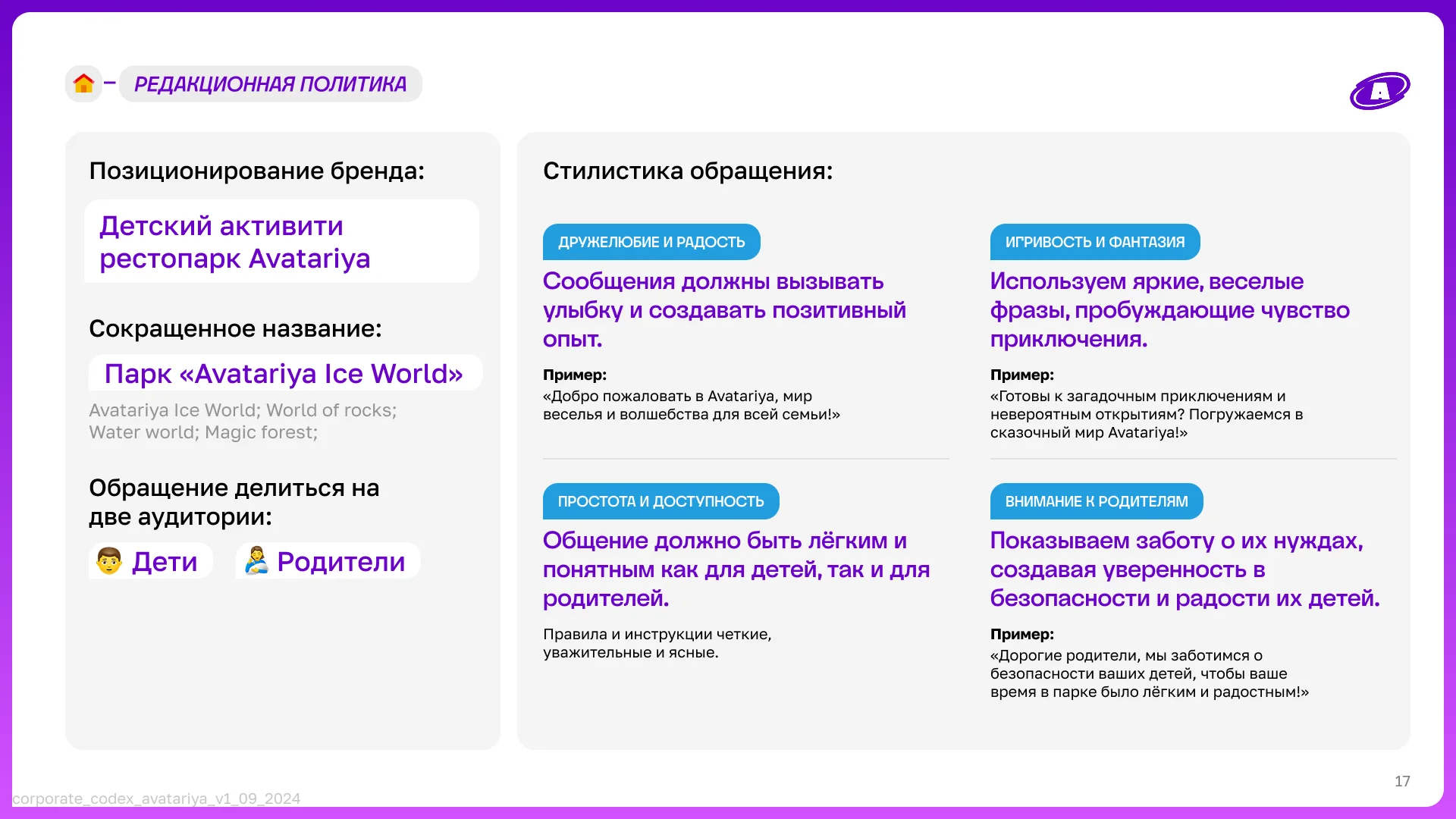Click the footer text corporate_codex_avatariya_v1_09_2024
This screenshot has height=819, width=1456.
[156, 799]
